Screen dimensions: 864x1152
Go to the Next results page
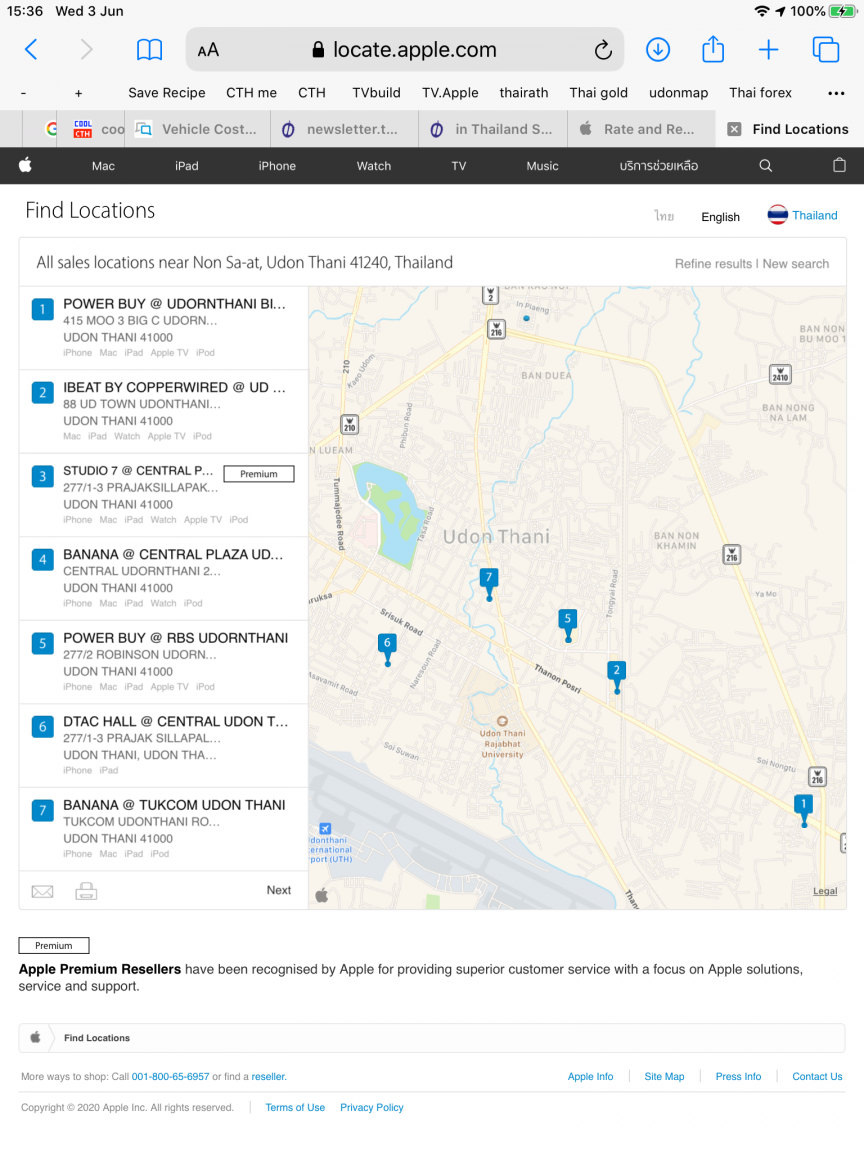[278, 890]
